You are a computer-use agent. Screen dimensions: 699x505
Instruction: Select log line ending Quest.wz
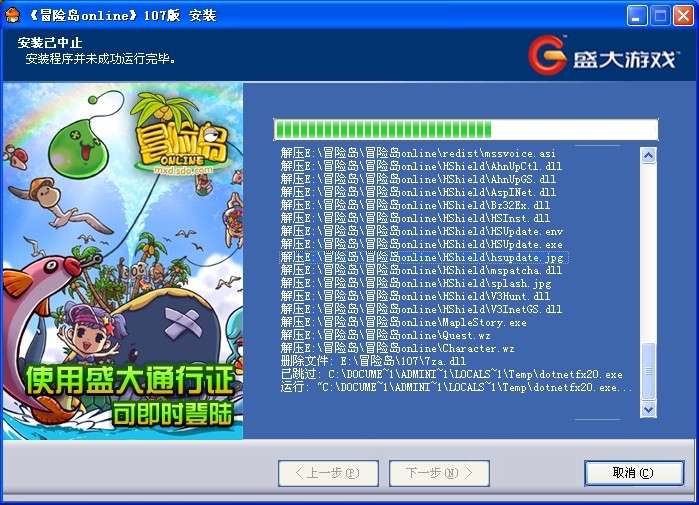point(386,335)
